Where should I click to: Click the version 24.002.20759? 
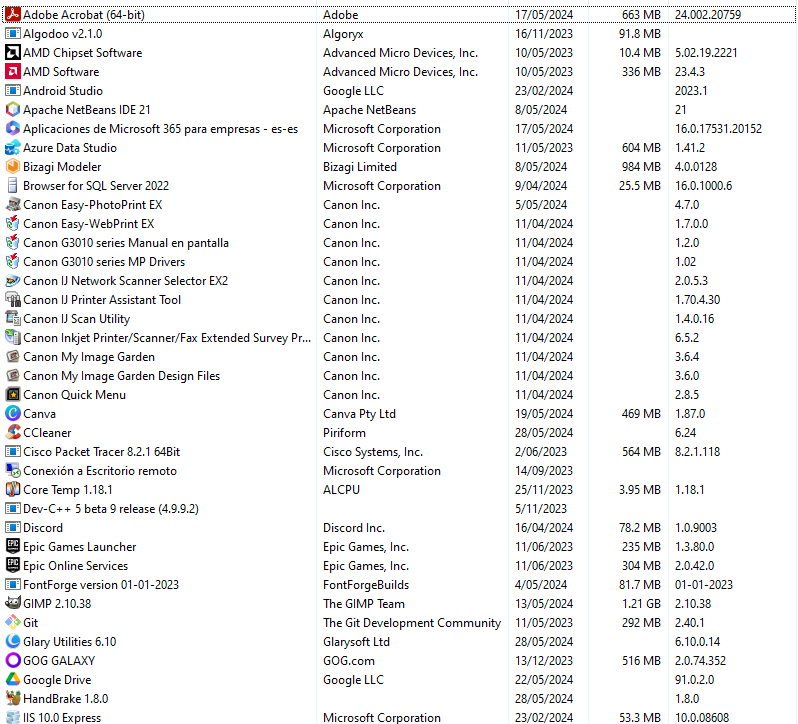pos(708,15)
